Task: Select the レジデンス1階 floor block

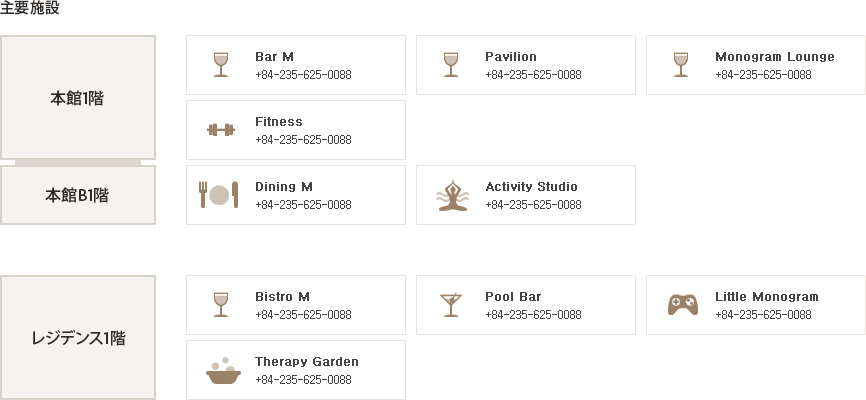Action: (78, 338)
